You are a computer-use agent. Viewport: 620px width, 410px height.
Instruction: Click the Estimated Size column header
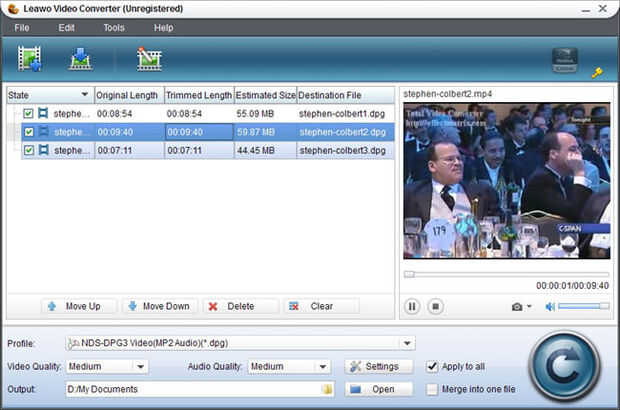(x=265, y=95)
